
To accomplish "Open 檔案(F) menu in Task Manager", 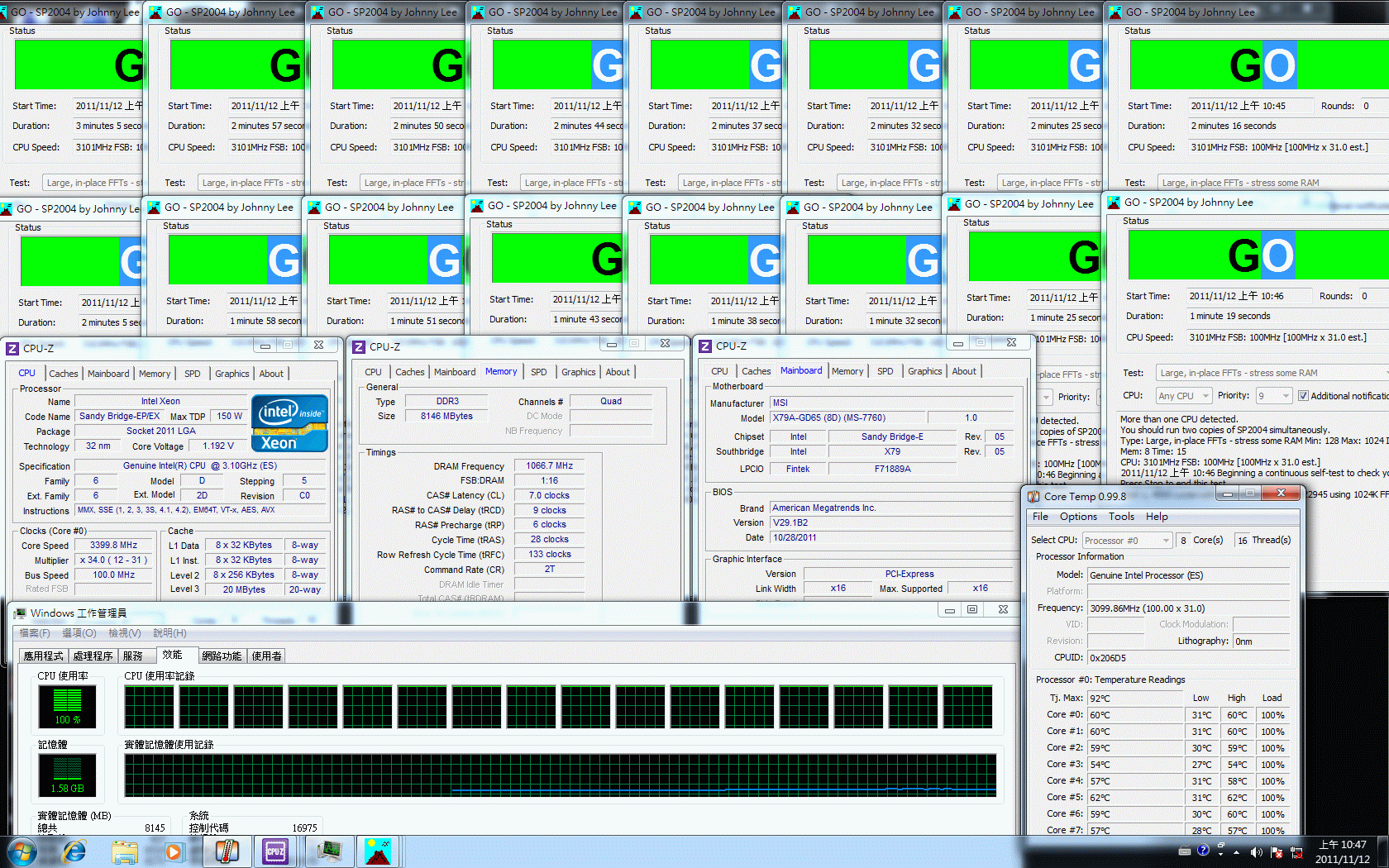I will [x=34, y=633].
